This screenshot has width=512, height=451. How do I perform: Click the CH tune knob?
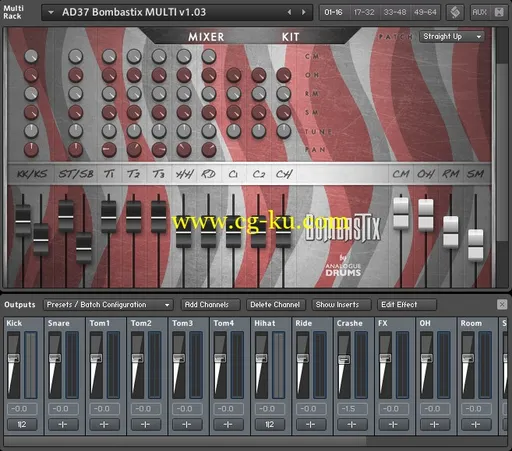[284, 131]
